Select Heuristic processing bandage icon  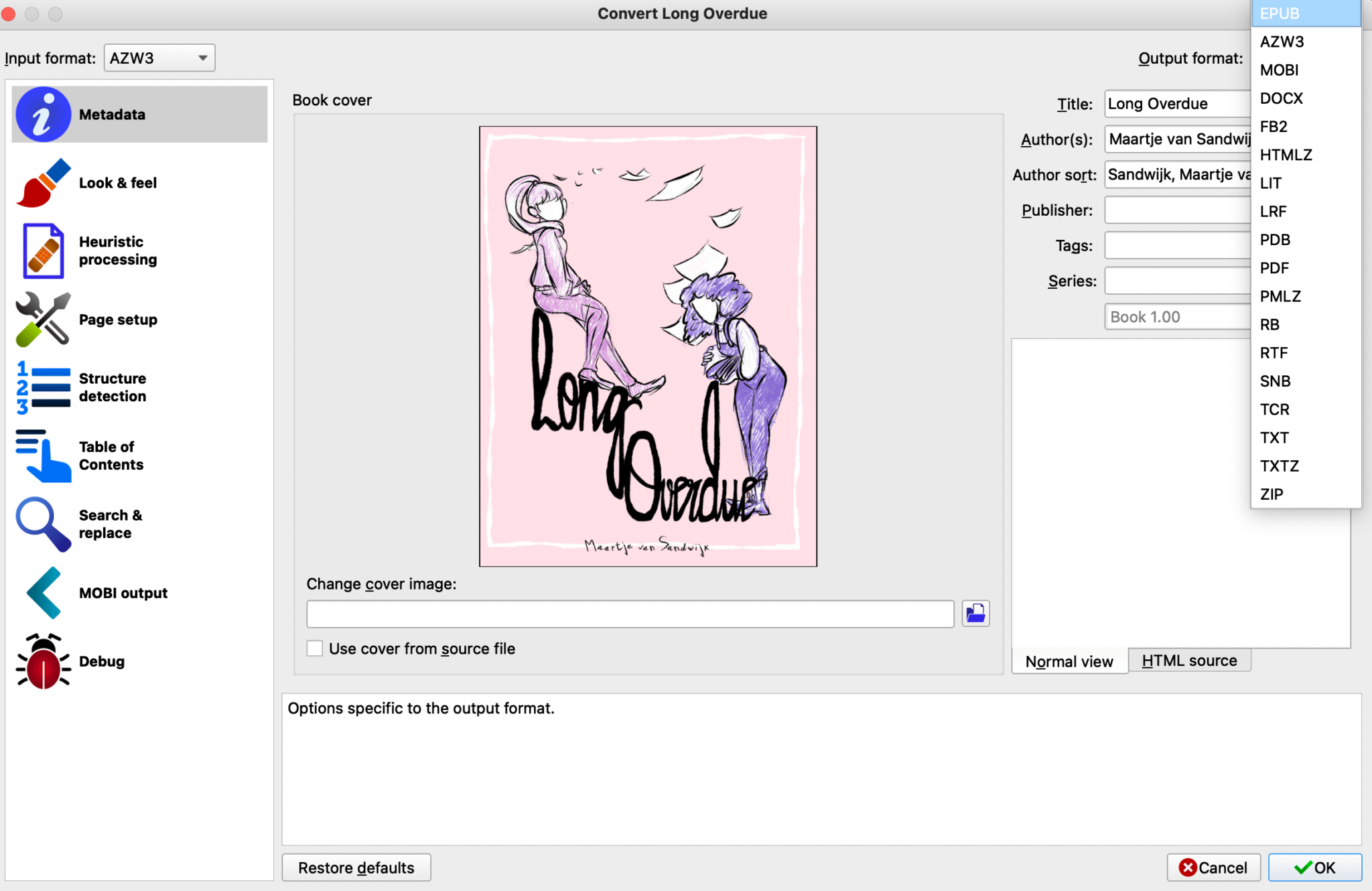(x=43, y=251)
